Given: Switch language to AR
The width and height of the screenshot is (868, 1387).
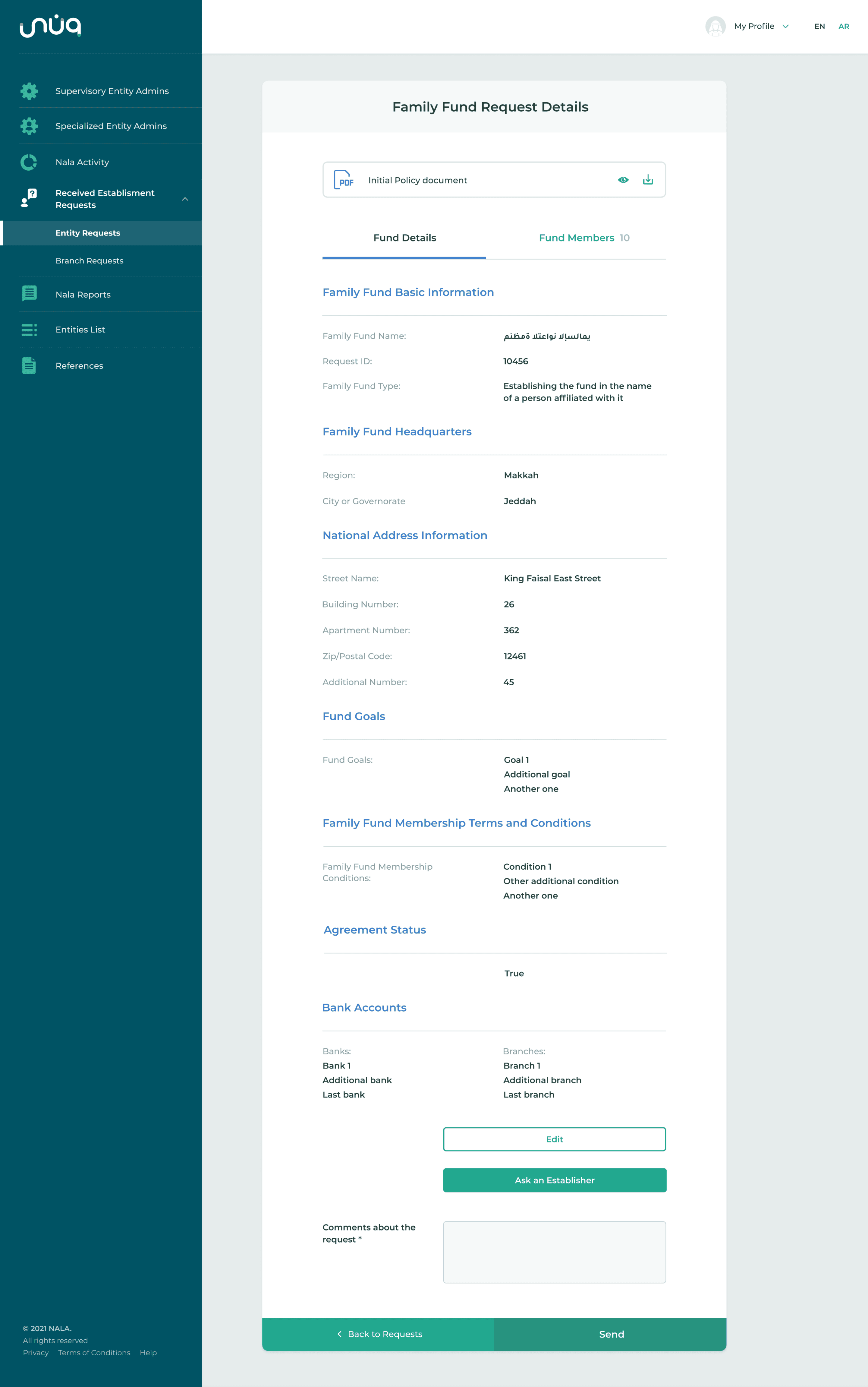Looking at the screenshot, I should (x=843, y=27).
